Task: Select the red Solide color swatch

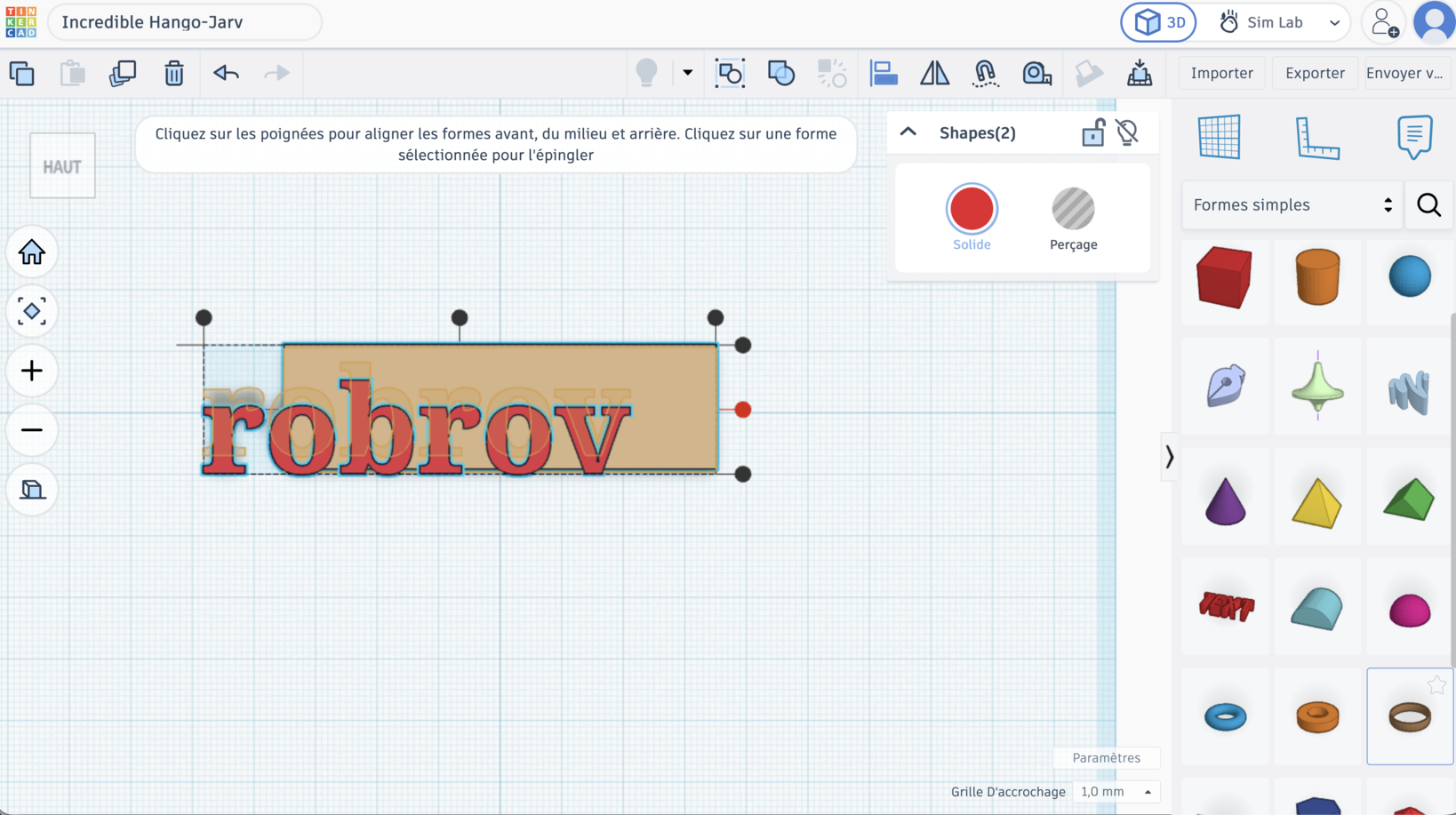Action: pyautogui.click(x=972, y=210)
